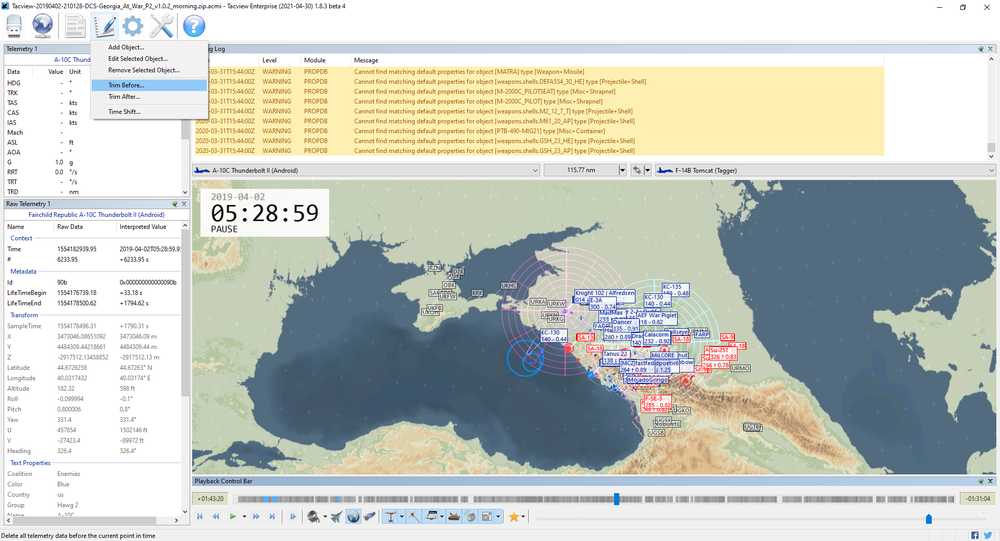
Task: Click the aircraft icon in playback bar
Action: coord(335,517)
